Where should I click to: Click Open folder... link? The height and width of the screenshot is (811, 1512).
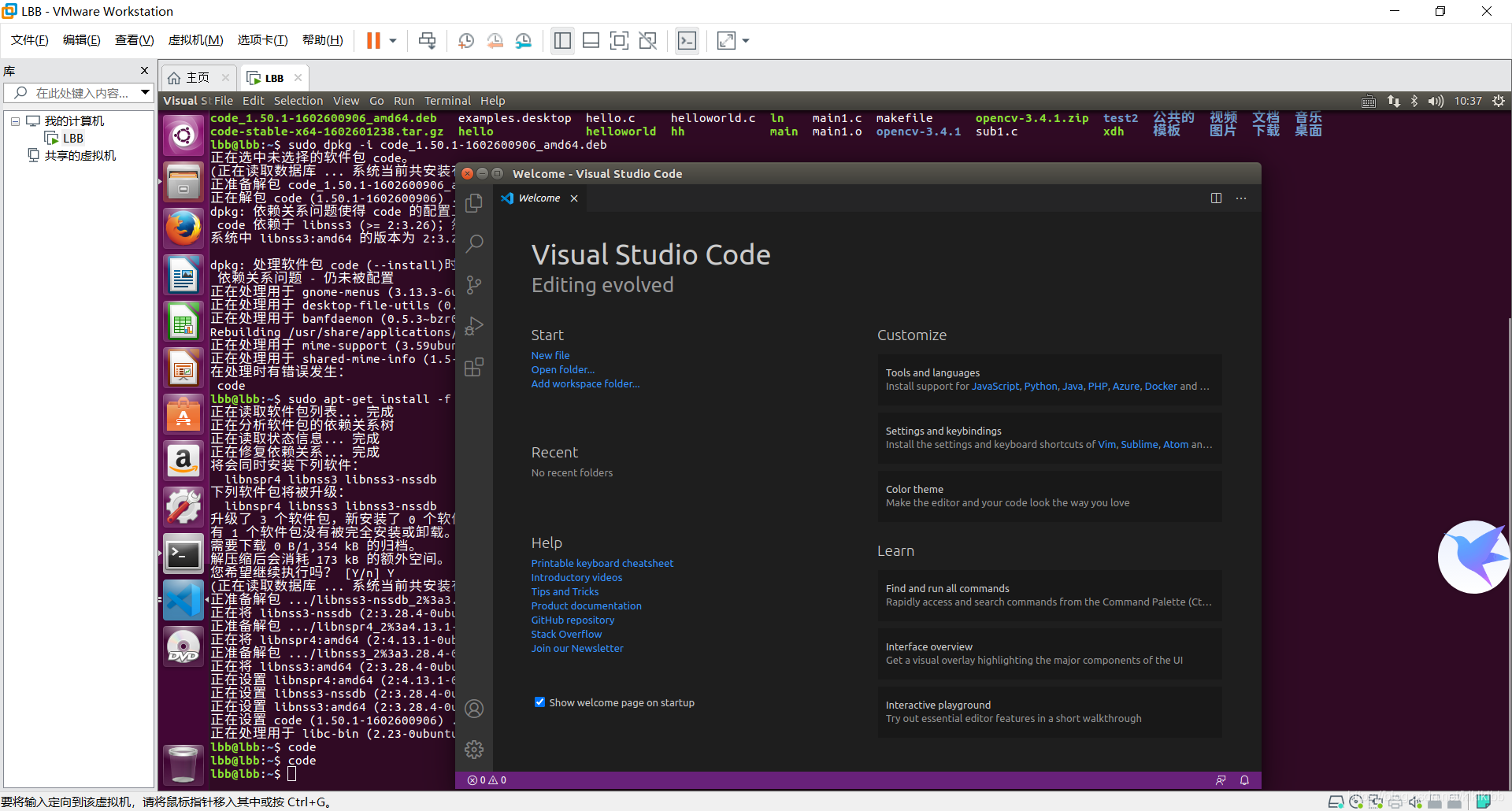click(563, 370)
